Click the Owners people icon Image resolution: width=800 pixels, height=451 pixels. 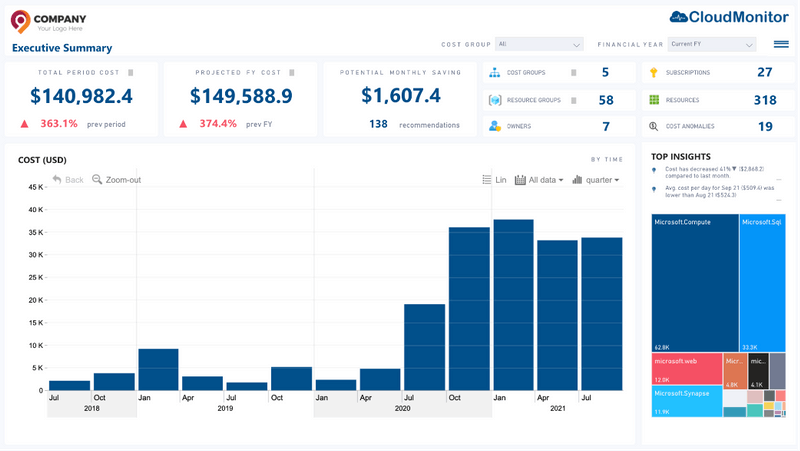click(x=494, y=126)
